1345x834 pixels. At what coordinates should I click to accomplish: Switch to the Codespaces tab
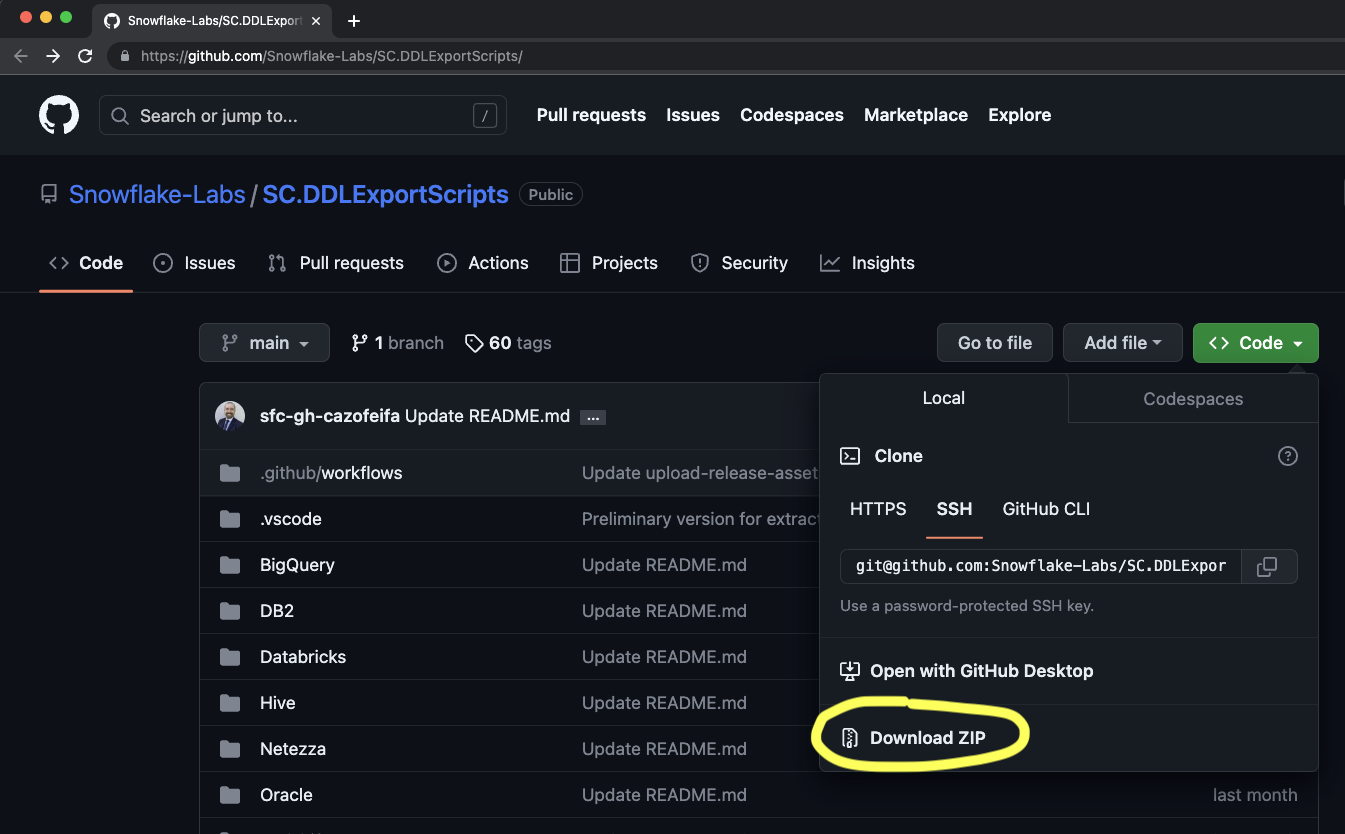click(1192, 397)
